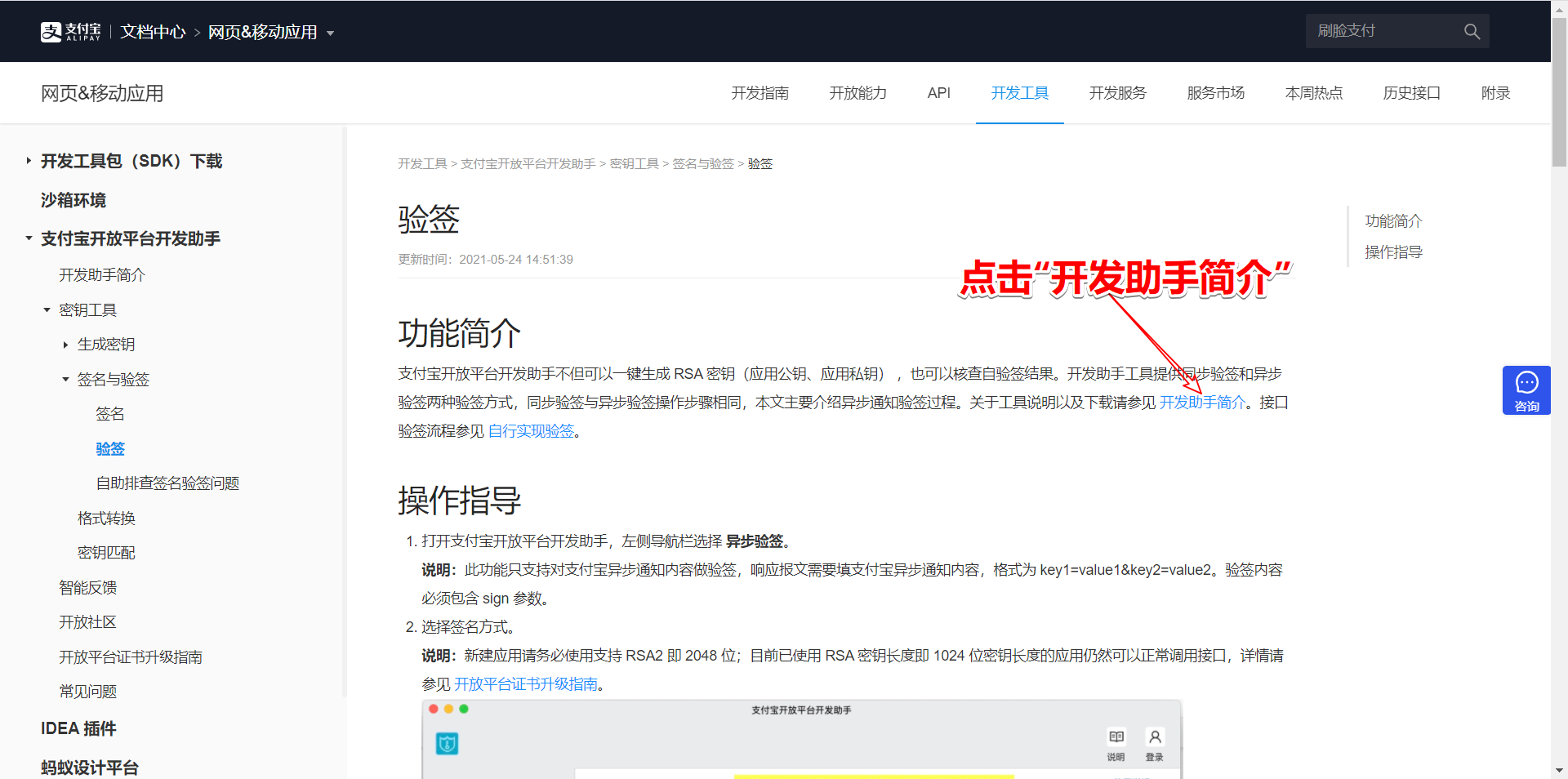Open the 咨询 chat widget
The width and height of the screenshot is (1568, 779).
pyautogui.click(x=1526, y=390)
